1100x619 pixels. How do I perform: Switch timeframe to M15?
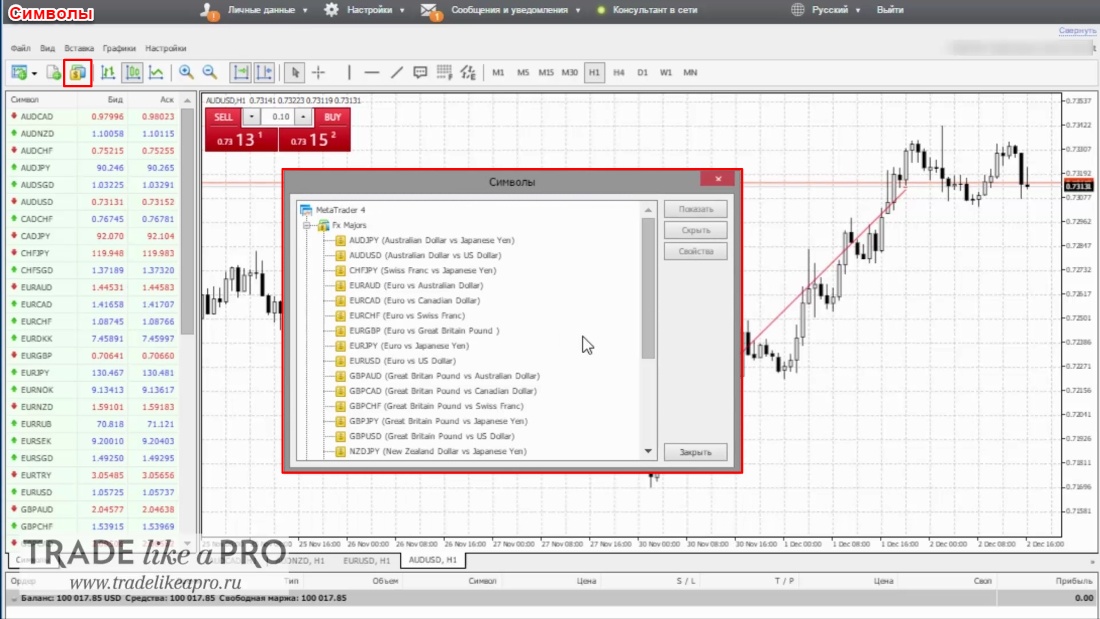546,72
